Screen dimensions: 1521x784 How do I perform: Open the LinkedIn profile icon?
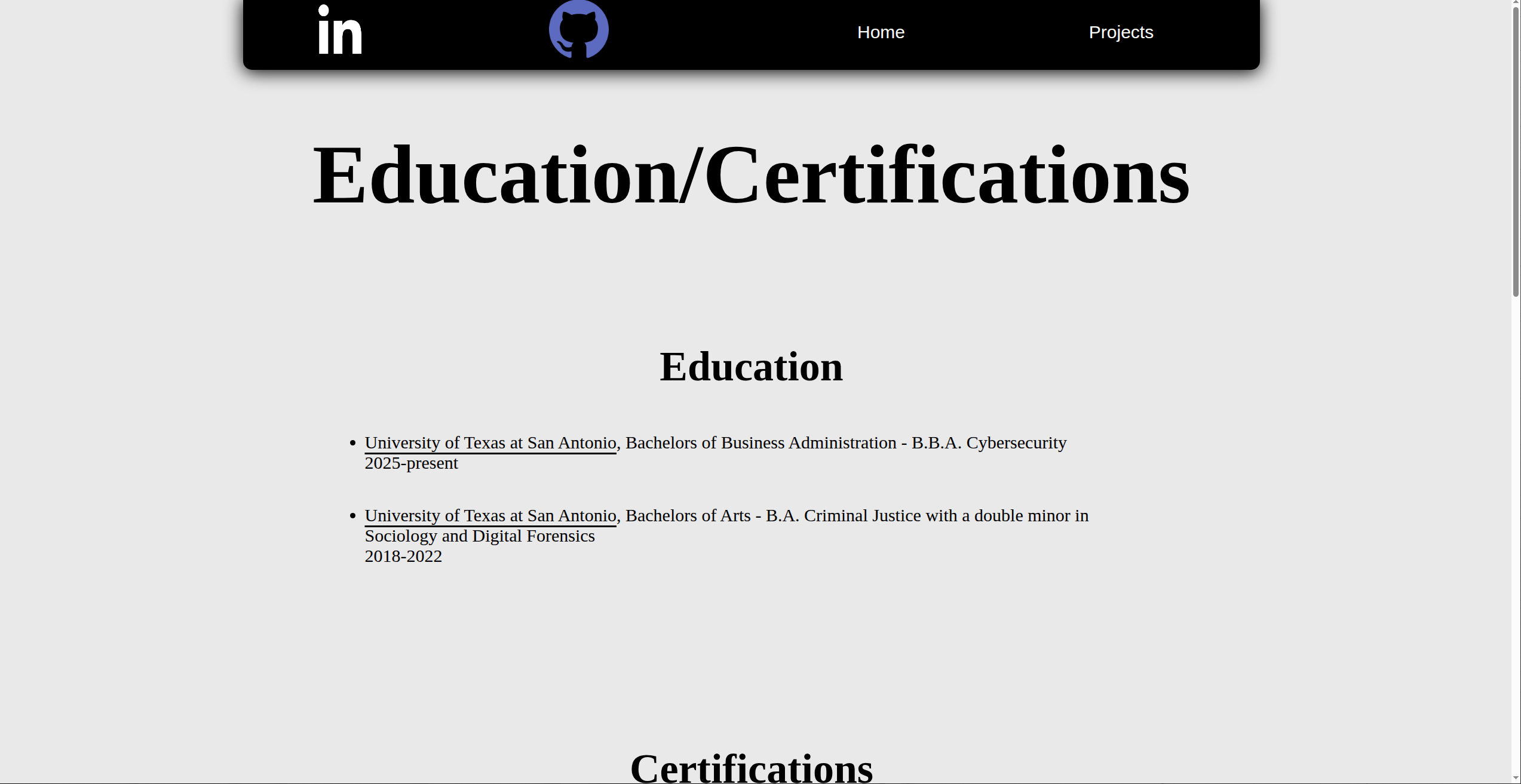[339, 30]
